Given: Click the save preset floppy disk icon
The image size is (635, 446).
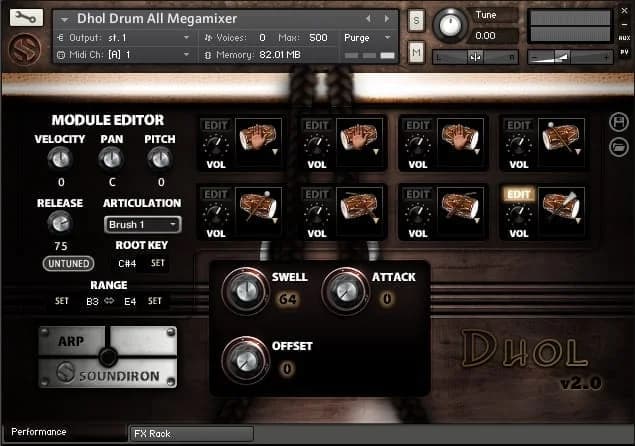Looking at the screenshot, I should 618,121.
